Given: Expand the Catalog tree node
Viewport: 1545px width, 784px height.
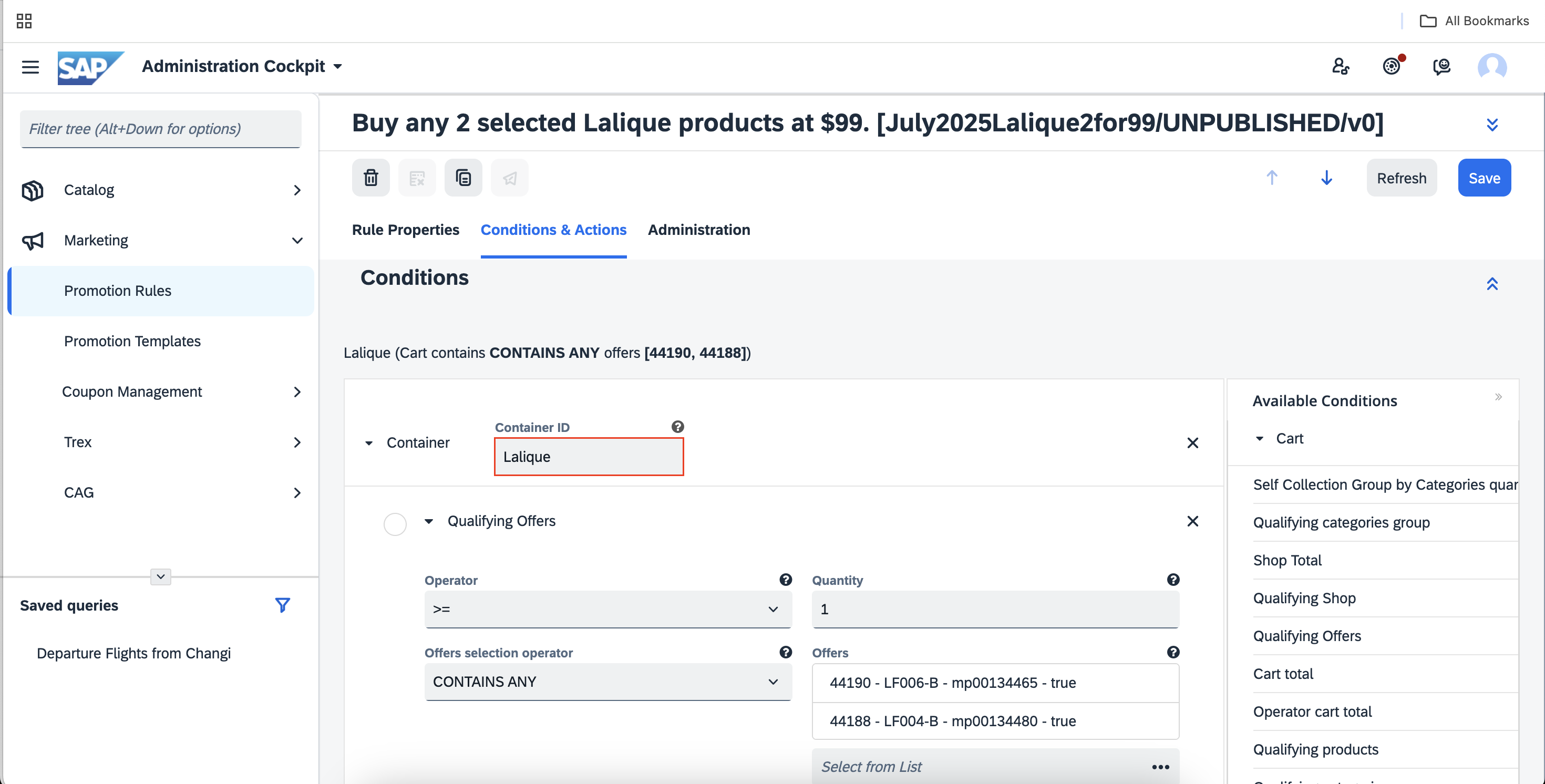Looking at the screenshot, I should click(297, 190).
